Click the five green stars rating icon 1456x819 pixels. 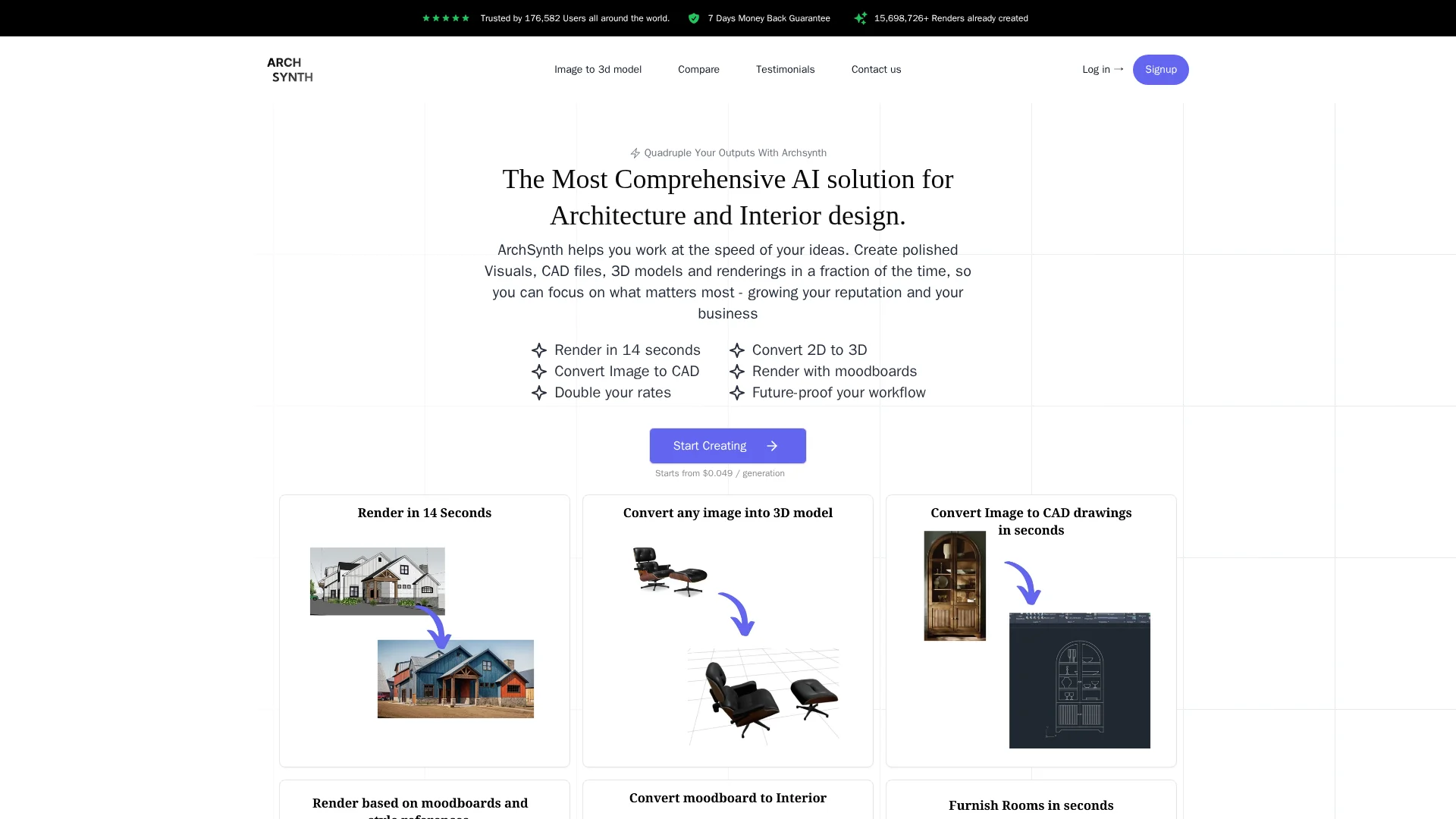pyautogui.click(x=446, y=18)
